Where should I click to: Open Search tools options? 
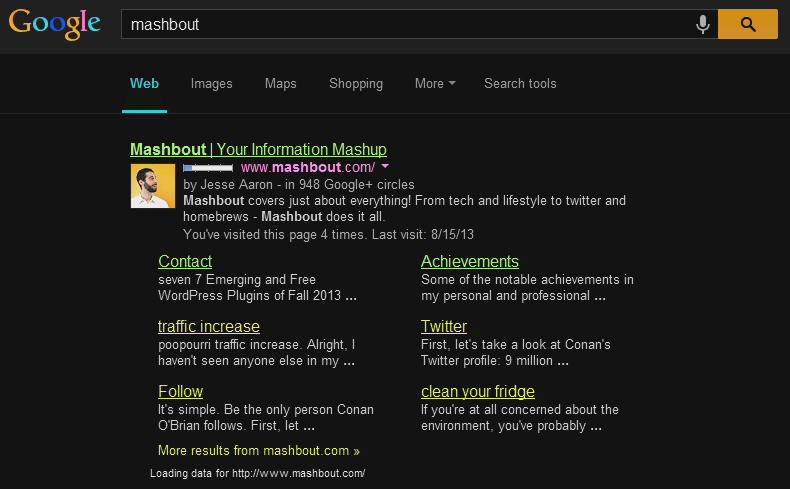click(x=520, y=84)
